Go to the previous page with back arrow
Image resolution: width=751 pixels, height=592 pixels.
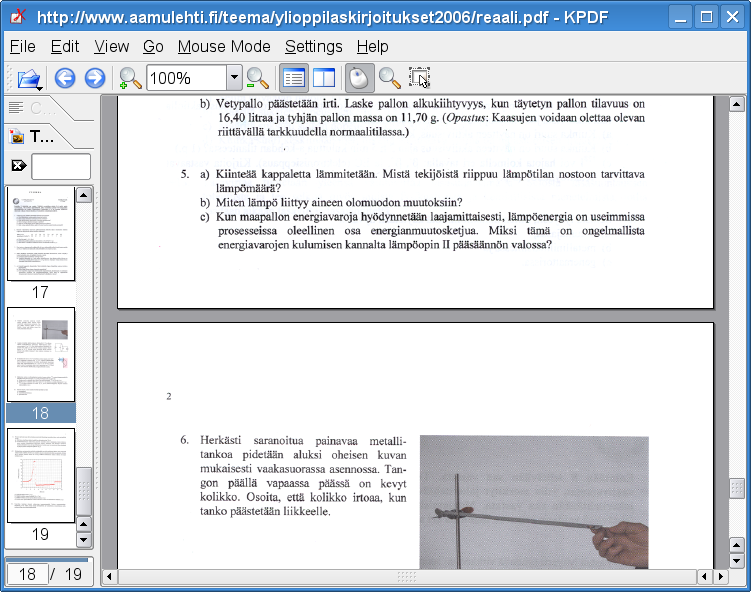click(x=65, y=78)
